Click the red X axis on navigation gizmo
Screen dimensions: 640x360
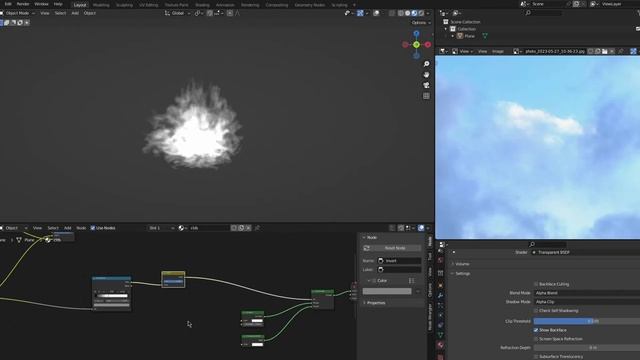(428, 44)
